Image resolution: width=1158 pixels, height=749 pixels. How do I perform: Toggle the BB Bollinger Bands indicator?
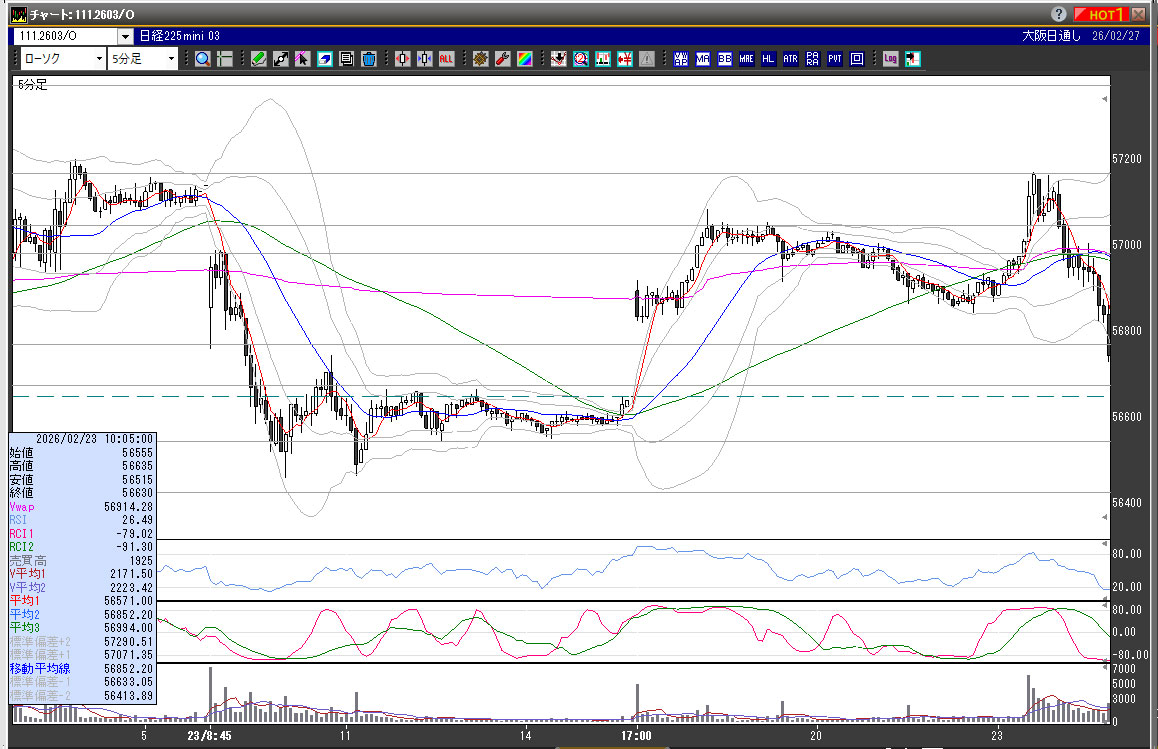[725, 59]
